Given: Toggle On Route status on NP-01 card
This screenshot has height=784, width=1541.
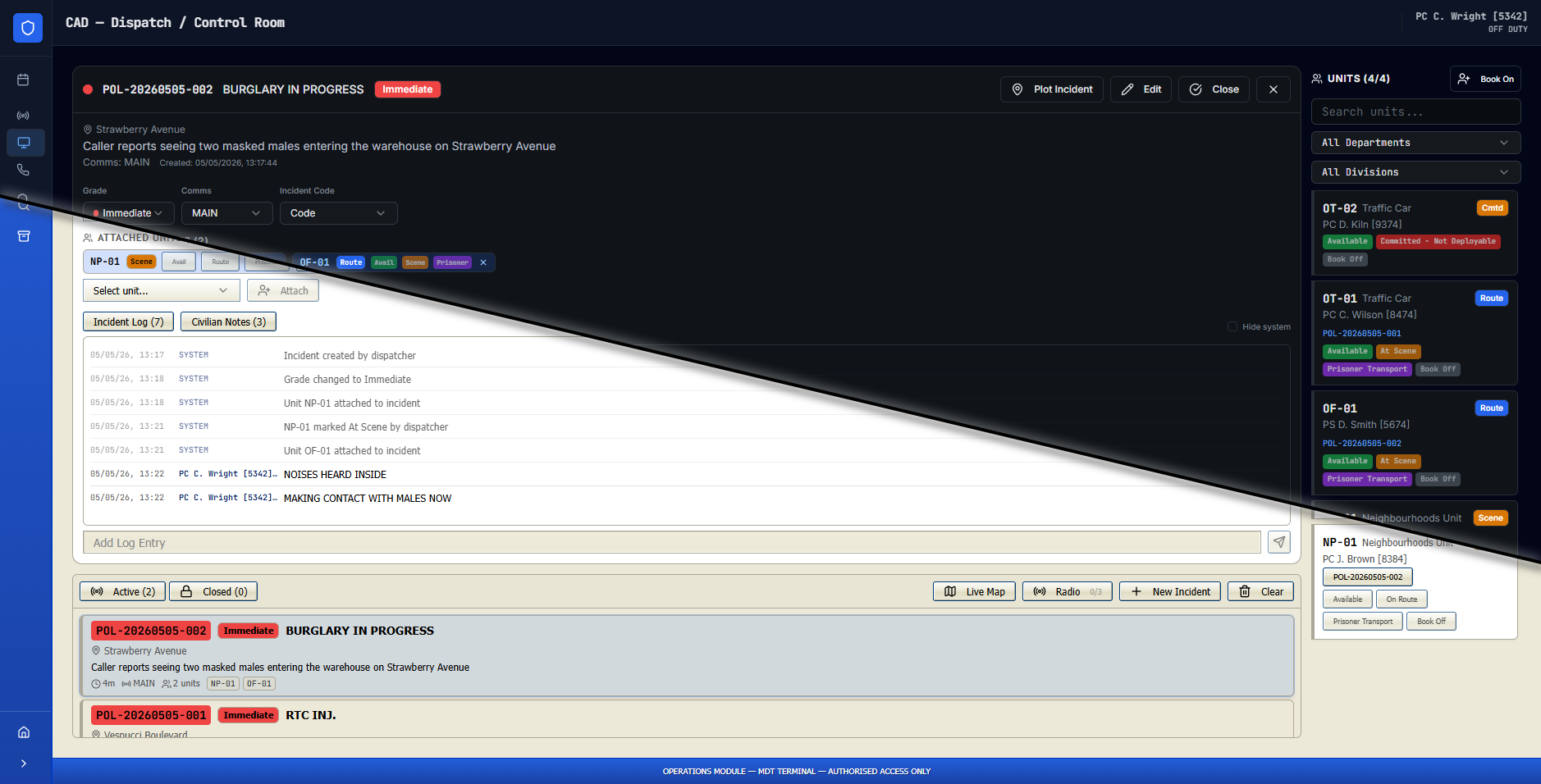Looking at the screenshot, I should pos(1402,599).
